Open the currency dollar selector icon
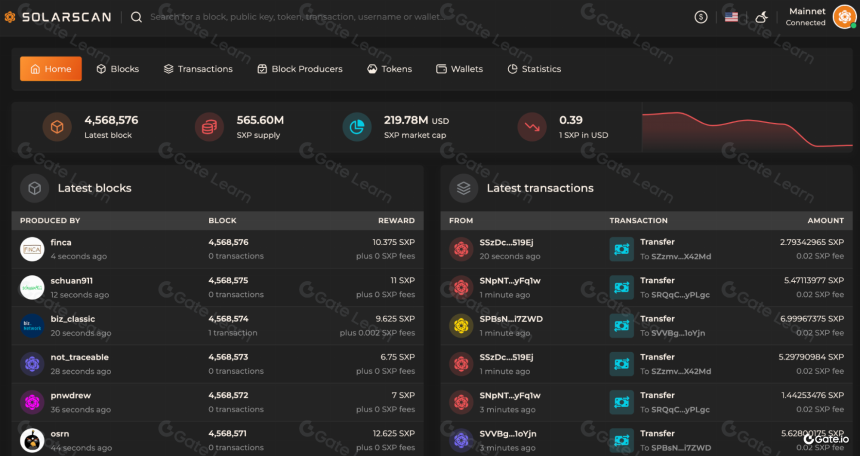The height and width of the screenshot is (456, 860). tap(700, 17)
